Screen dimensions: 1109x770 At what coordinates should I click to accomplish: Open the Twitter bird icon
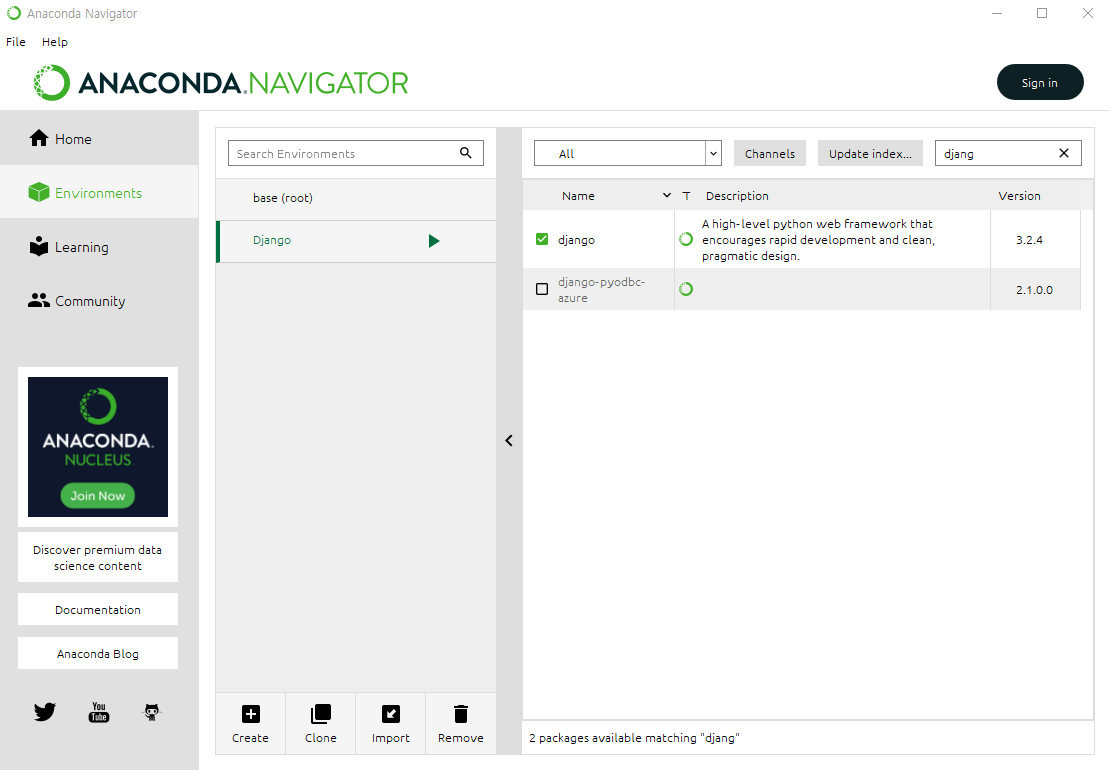(x=45, y=711)
